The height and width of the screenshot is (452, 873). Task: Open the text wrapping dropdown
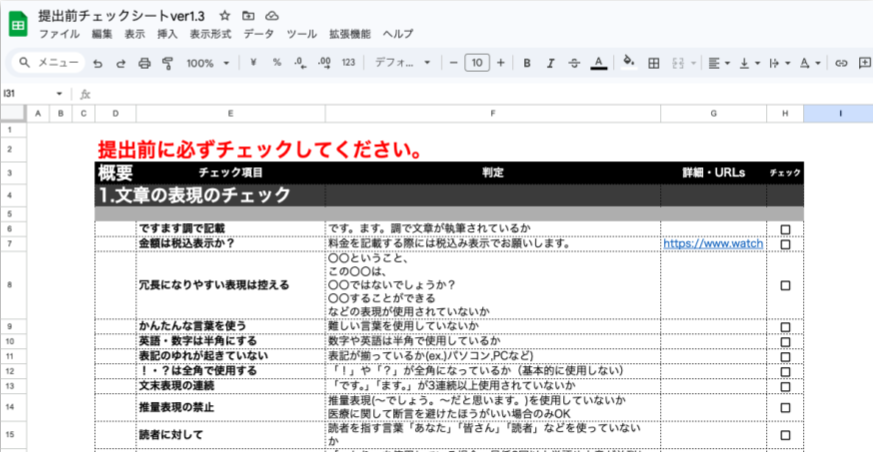click(779, 63)
